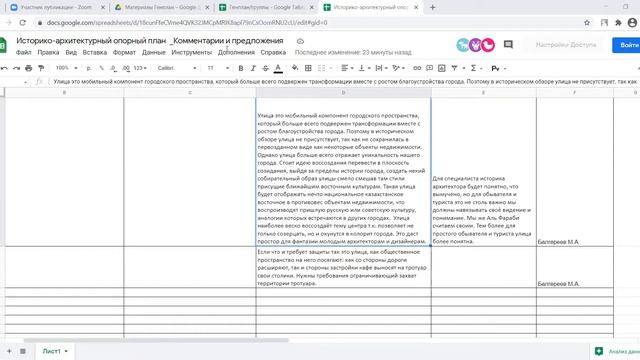Screen dimensions: 640x360
Task: Decrease decimal places
Action: [113, 68]
